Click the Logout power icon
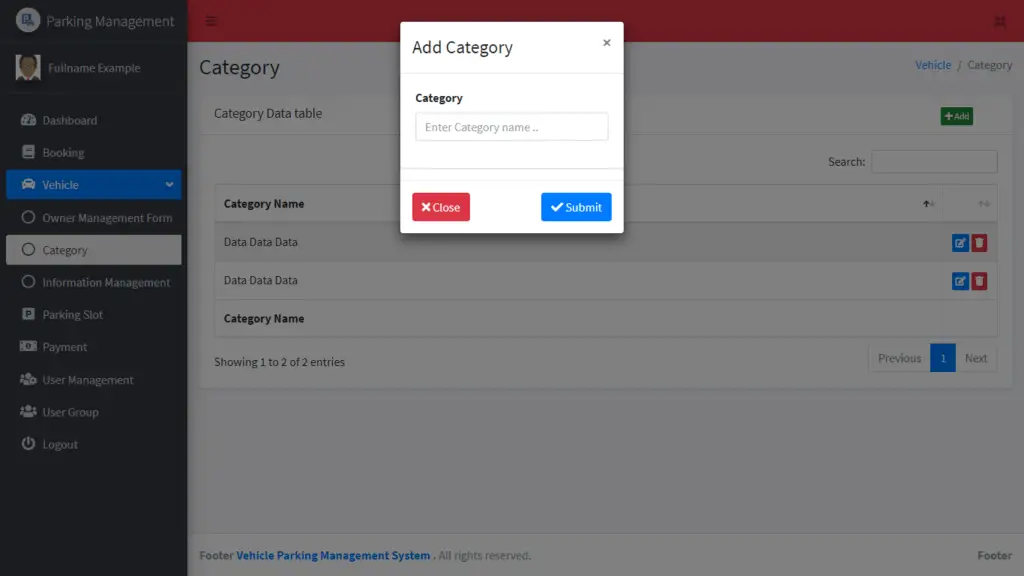Viewport: 1024px width, 576px height. click(x=30, y=444)
